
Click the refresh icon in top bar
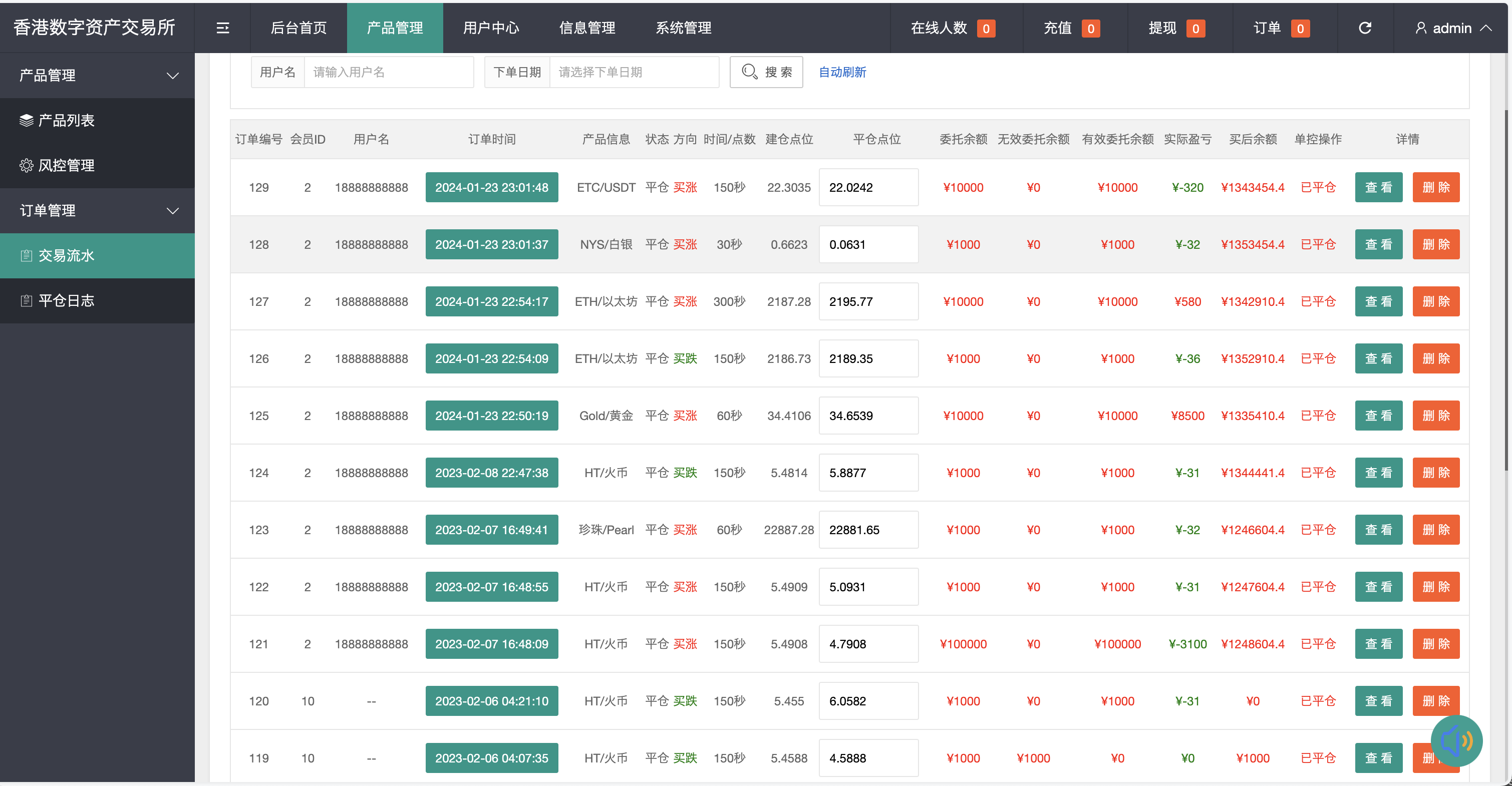(1365, 28)
